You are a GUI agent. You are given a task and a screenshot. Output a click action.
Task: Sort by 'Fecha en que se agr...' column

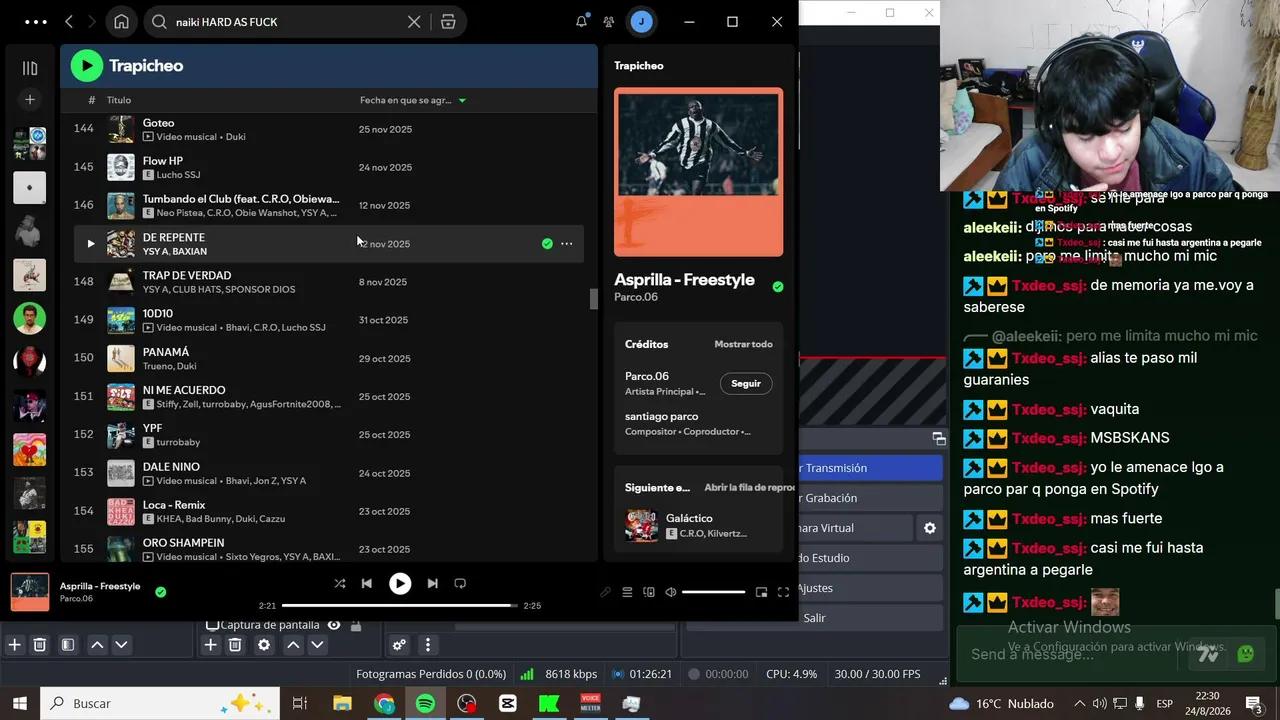[x=413, y=100]
